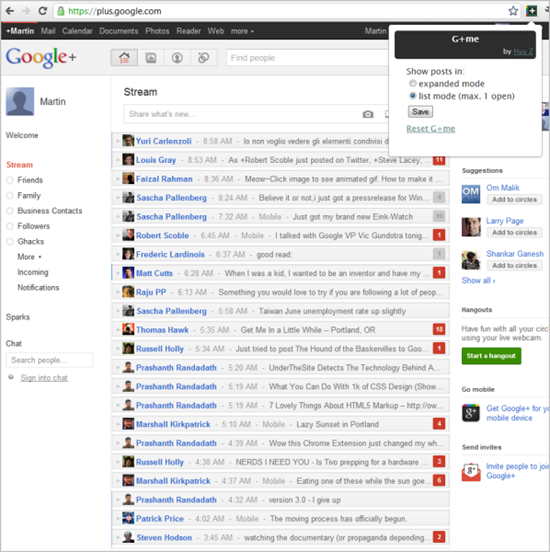Click comment count badge on Matt Cutts post
This screenshot has height=552, width=550.
pyautogui.click(x=439, y=273)
